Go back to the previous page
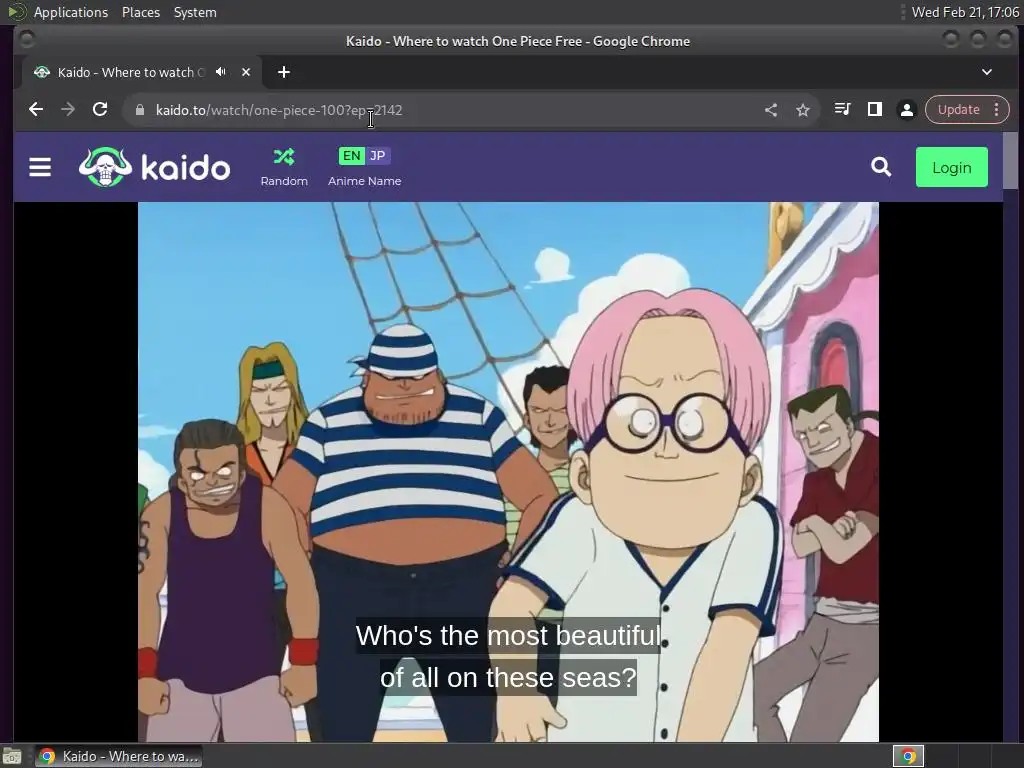1024x768 pixels. tap(36, 110)
